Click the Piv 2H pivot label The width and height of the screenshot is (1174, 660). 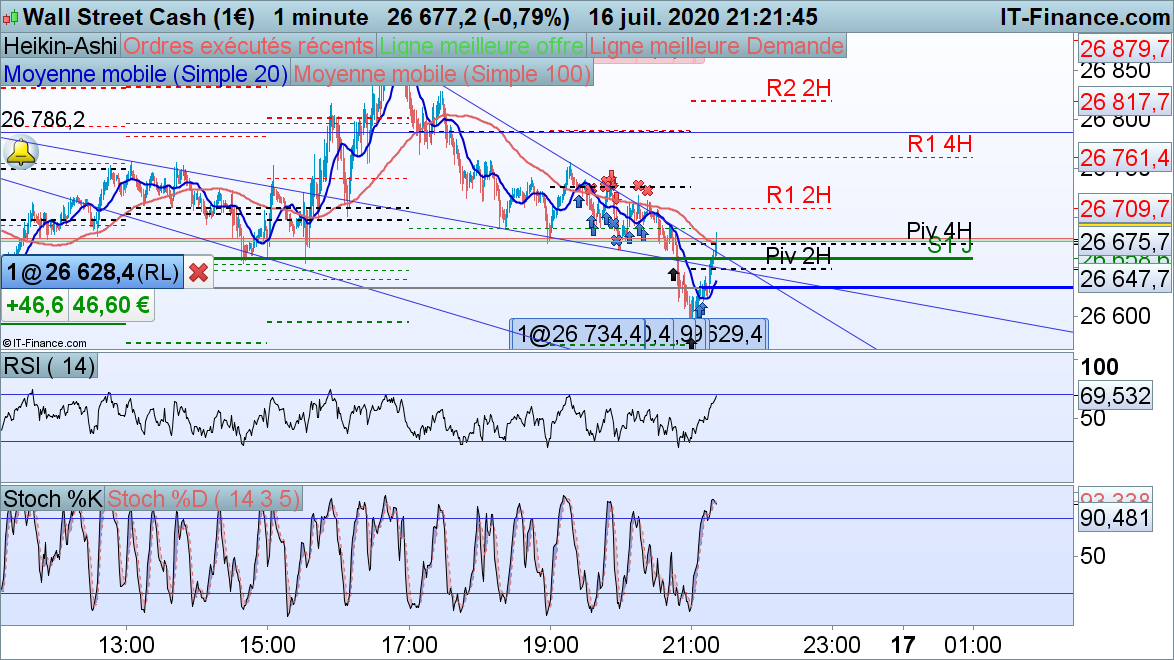click(x=798, y=255)
